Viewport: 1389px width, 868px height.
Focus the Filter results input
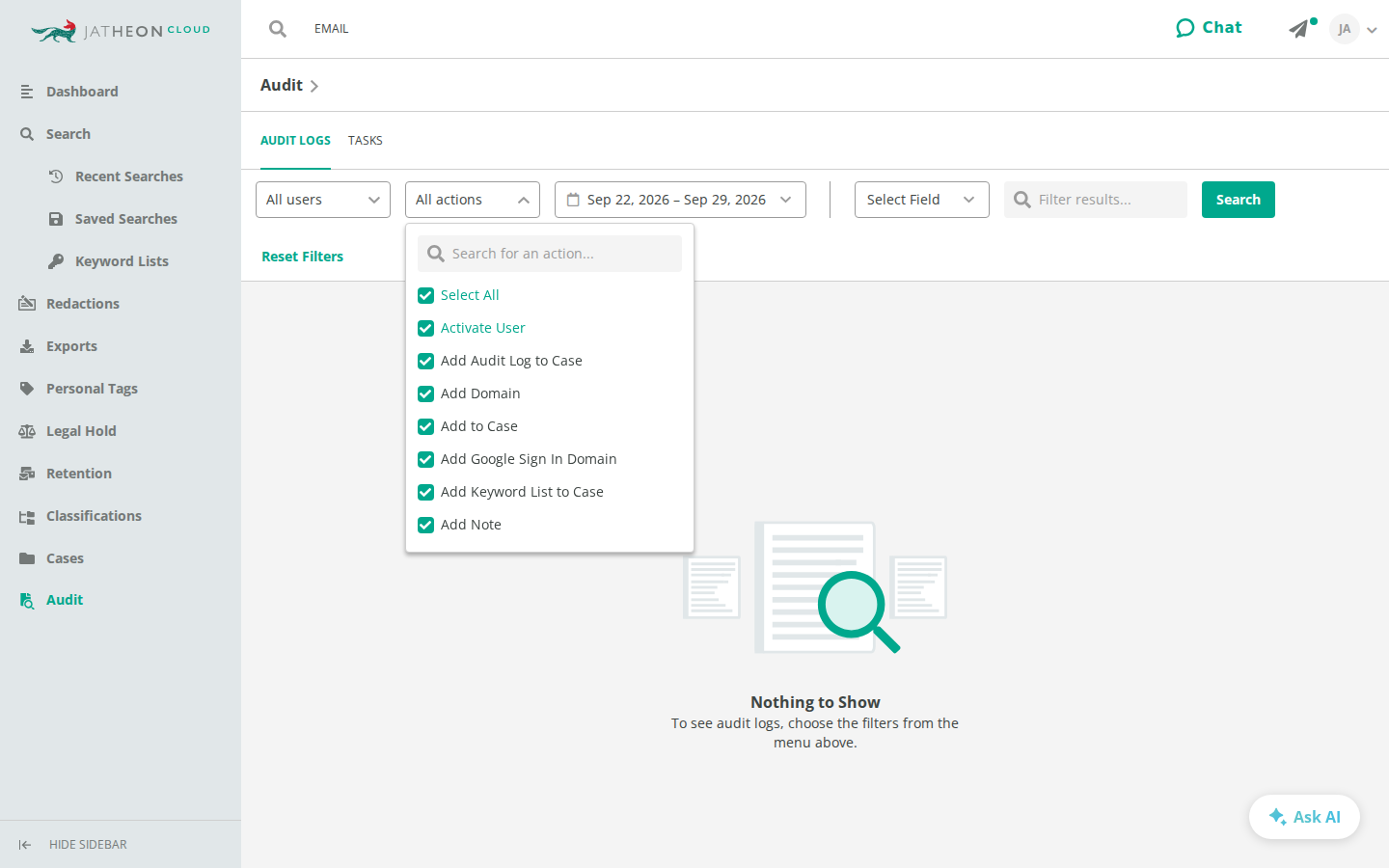pyautogui.click(x=1096, y=200)
